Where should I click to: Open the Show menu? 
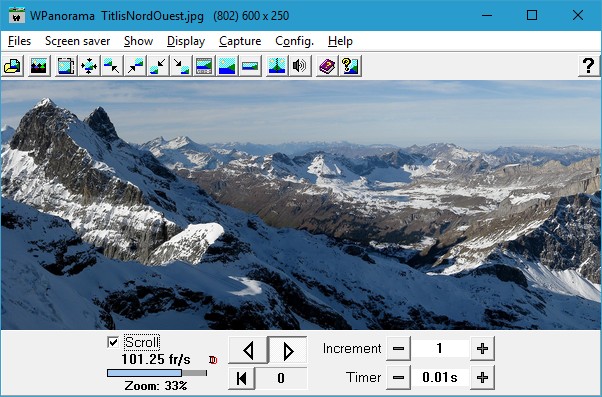tap(138, 41)
